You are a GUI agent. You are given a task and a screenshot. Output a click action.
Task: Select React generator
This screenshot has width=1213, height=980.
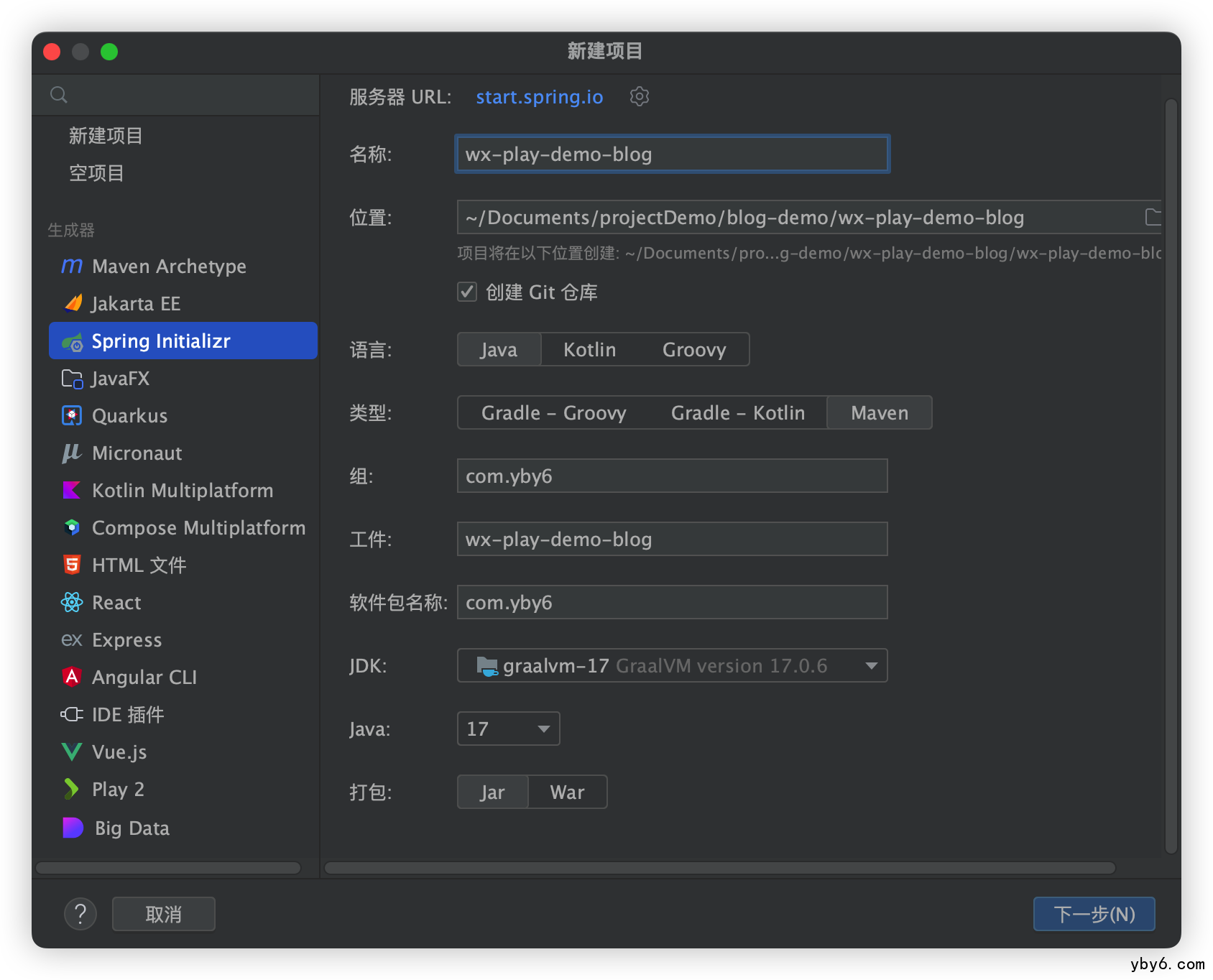tap(183, 603)
